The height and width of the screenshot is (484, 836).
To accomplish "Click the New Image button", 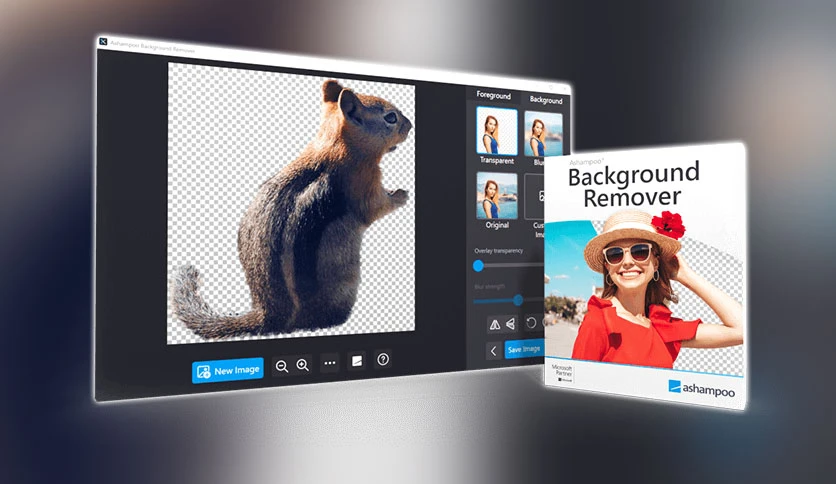I will pos(228,370).
